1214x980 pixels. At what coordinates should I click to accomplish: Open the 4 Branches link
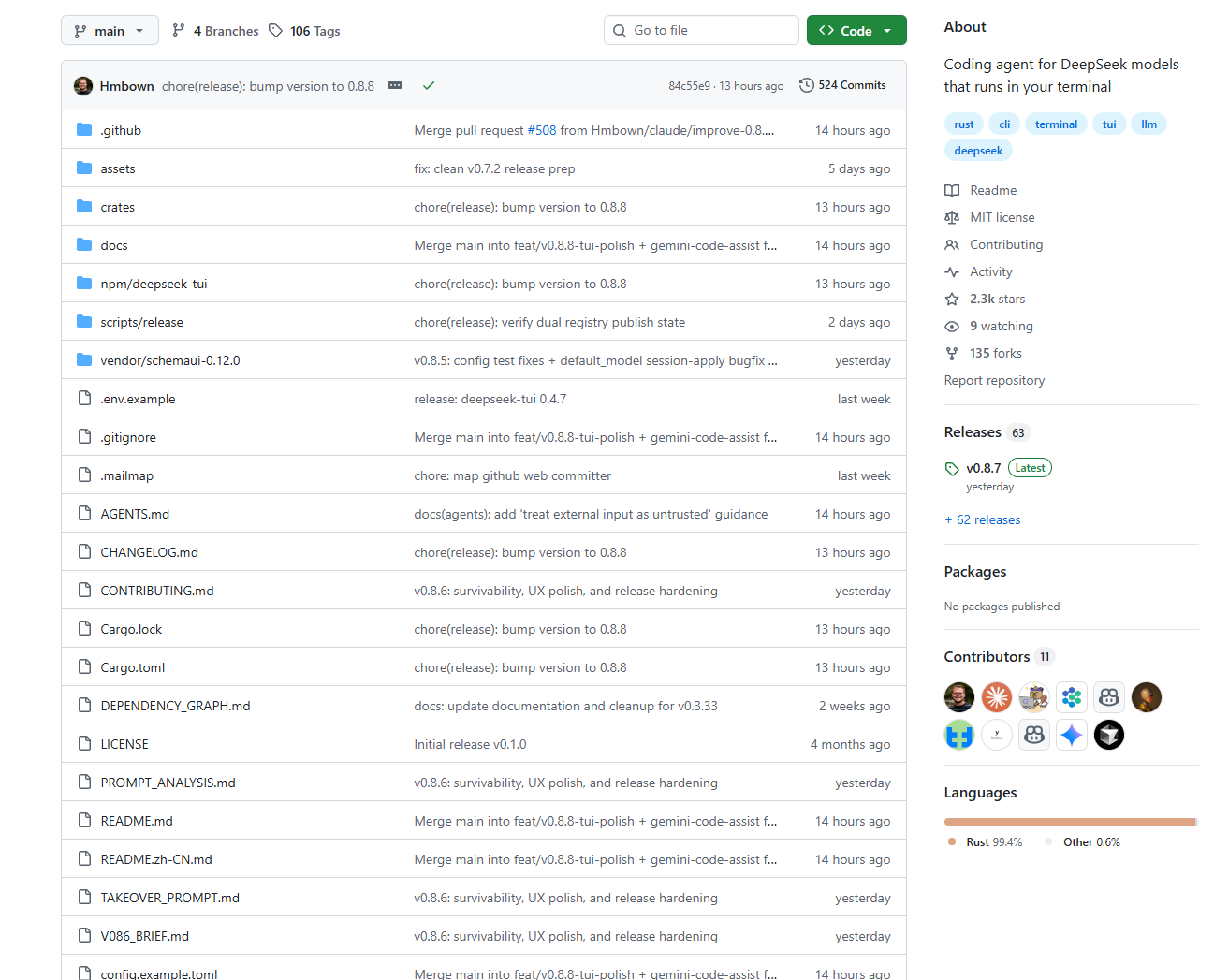(x=215, y=31)
